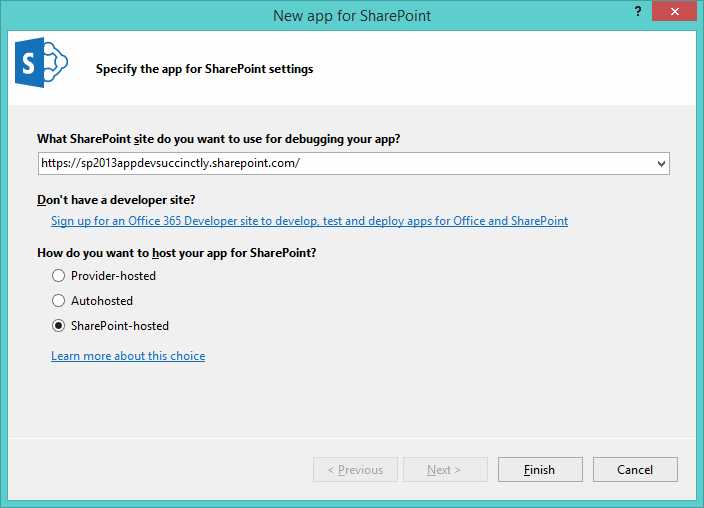This screenshot has width=704, height=508.
Task: Click the disabled Previous button
Action: click(355, 469)
